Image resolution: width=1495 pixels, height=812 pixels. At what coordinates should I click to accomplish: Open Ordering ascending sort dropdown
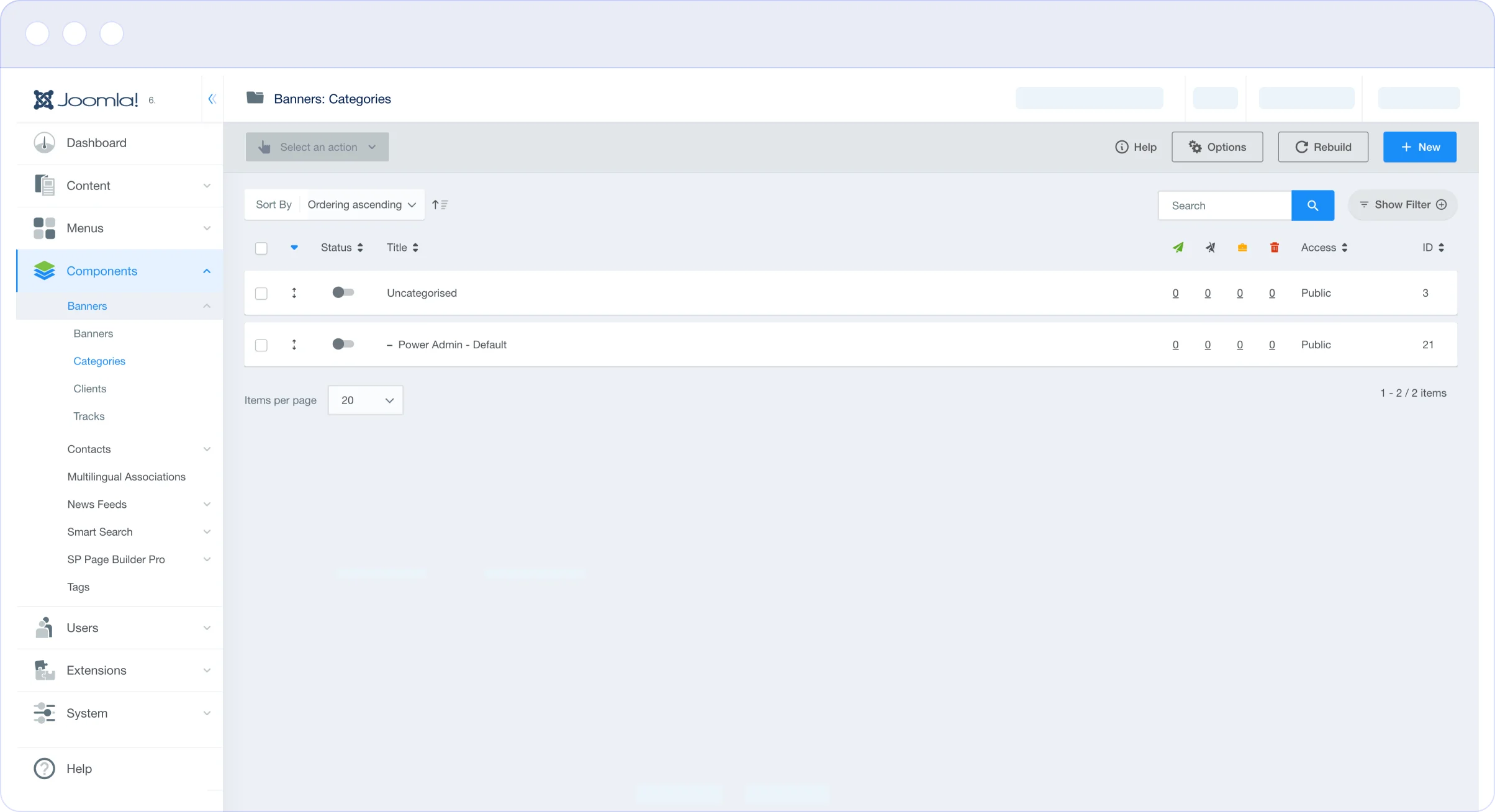click(x=361, y=205)
